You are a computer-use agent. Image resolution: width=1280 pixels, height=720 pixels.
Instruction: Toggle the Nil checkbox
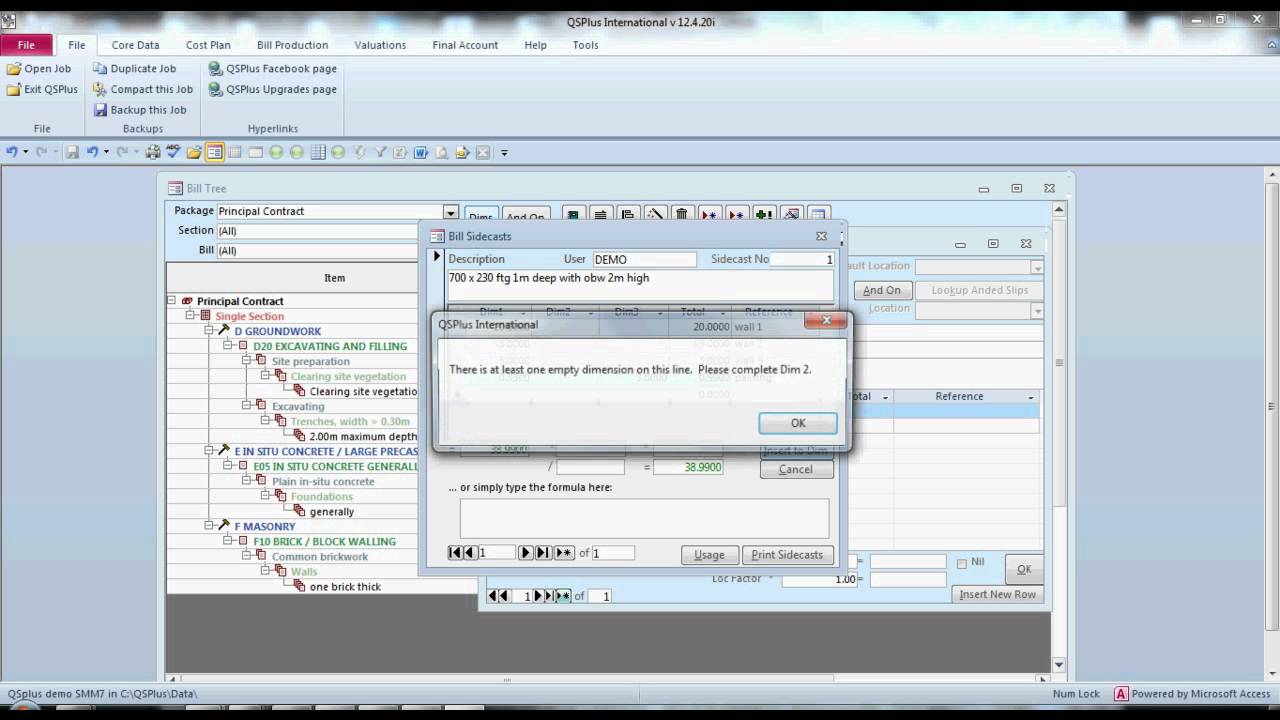point(962,563)
